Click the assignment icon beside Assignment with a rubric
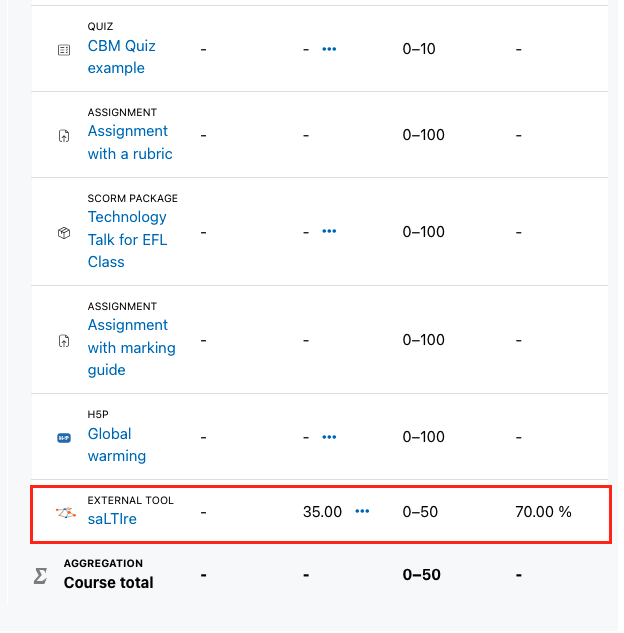624x633 pixels. click(64, 136)
